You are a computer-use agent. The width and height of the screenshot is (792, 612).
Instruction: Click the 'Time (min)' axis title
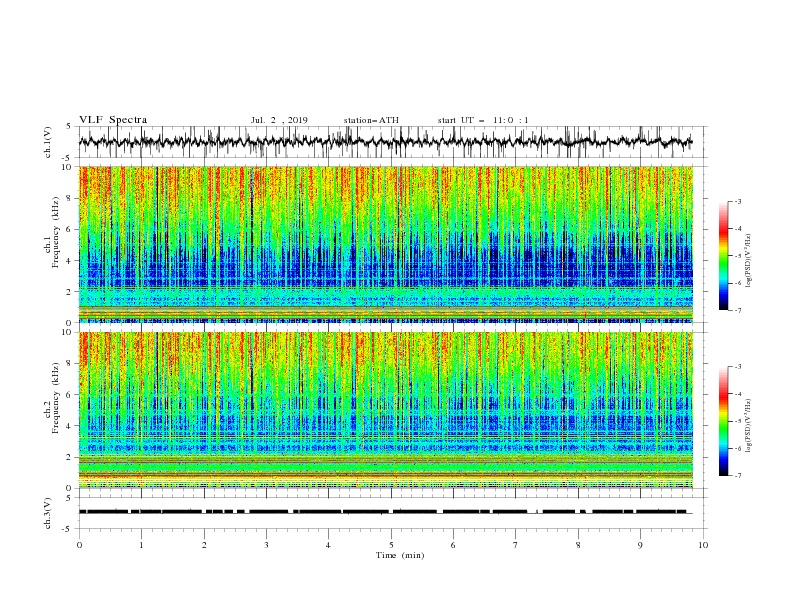pos(400,555)
